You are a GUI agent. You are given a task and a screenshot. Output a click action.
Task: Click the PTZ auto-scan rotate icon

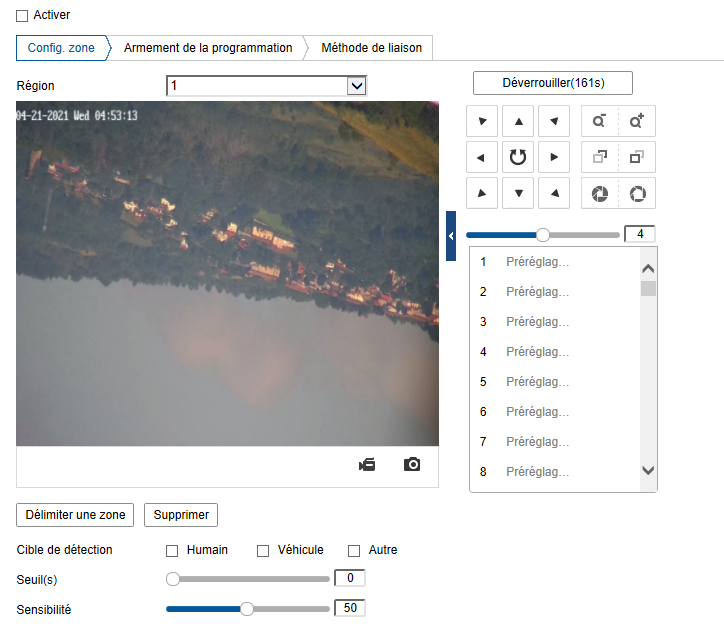pos(517,157)
